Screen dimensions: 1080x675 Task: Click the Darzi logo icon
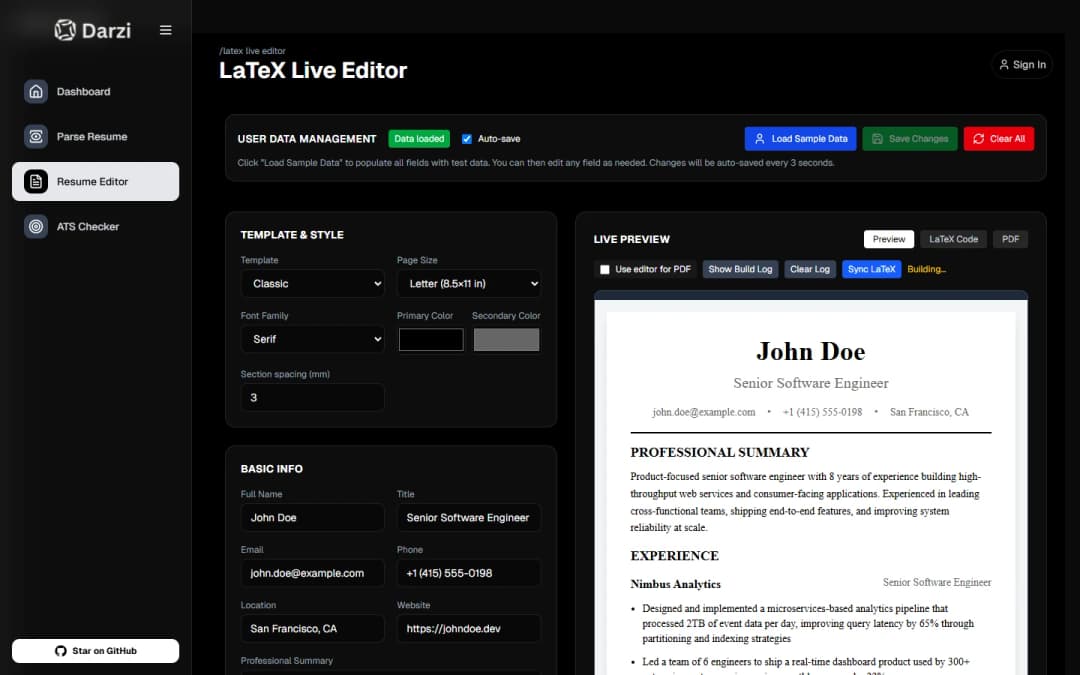(x=65, y=30)
